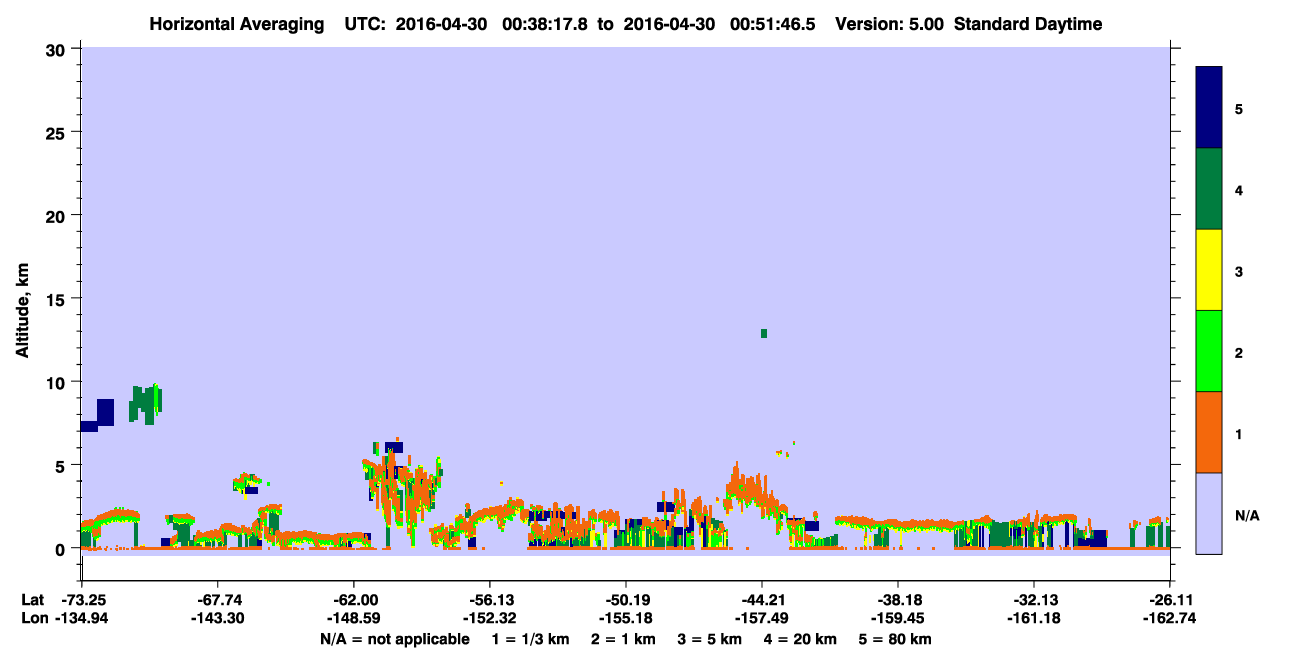Click the y-axis tick label 0
The width and height of the screenshot is (1300, 667).
tap(62, 548)
